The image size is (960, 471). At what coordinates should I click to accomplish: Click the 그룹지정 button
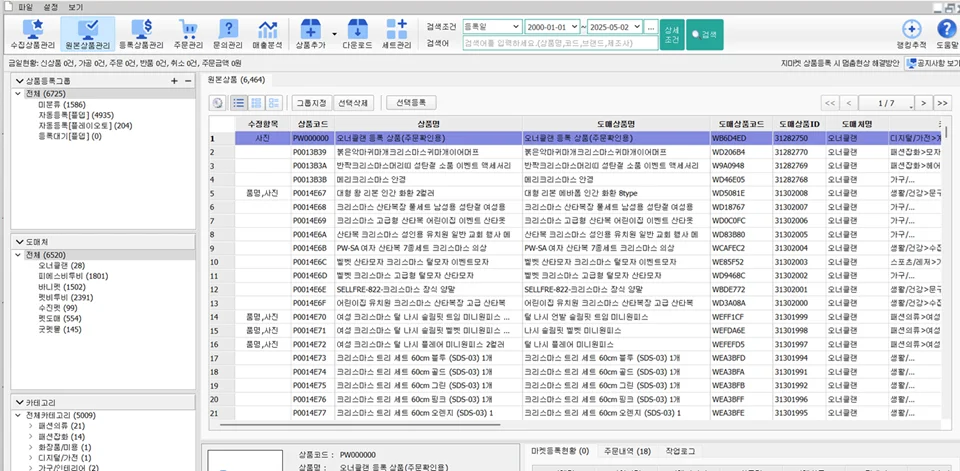[311, 103]
